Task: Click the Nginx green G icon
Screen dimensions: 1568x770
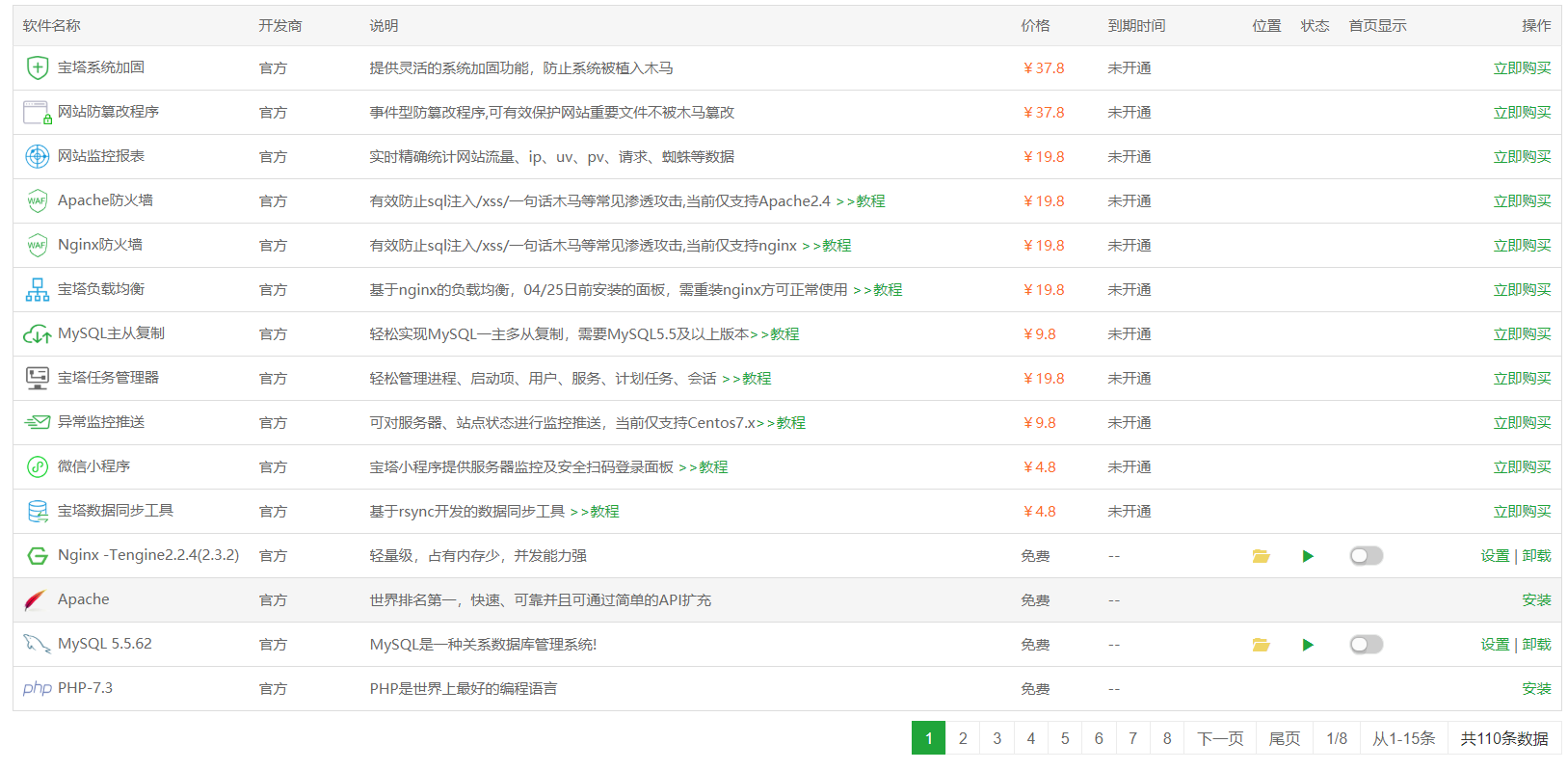Action: click(x=37, y=556)
